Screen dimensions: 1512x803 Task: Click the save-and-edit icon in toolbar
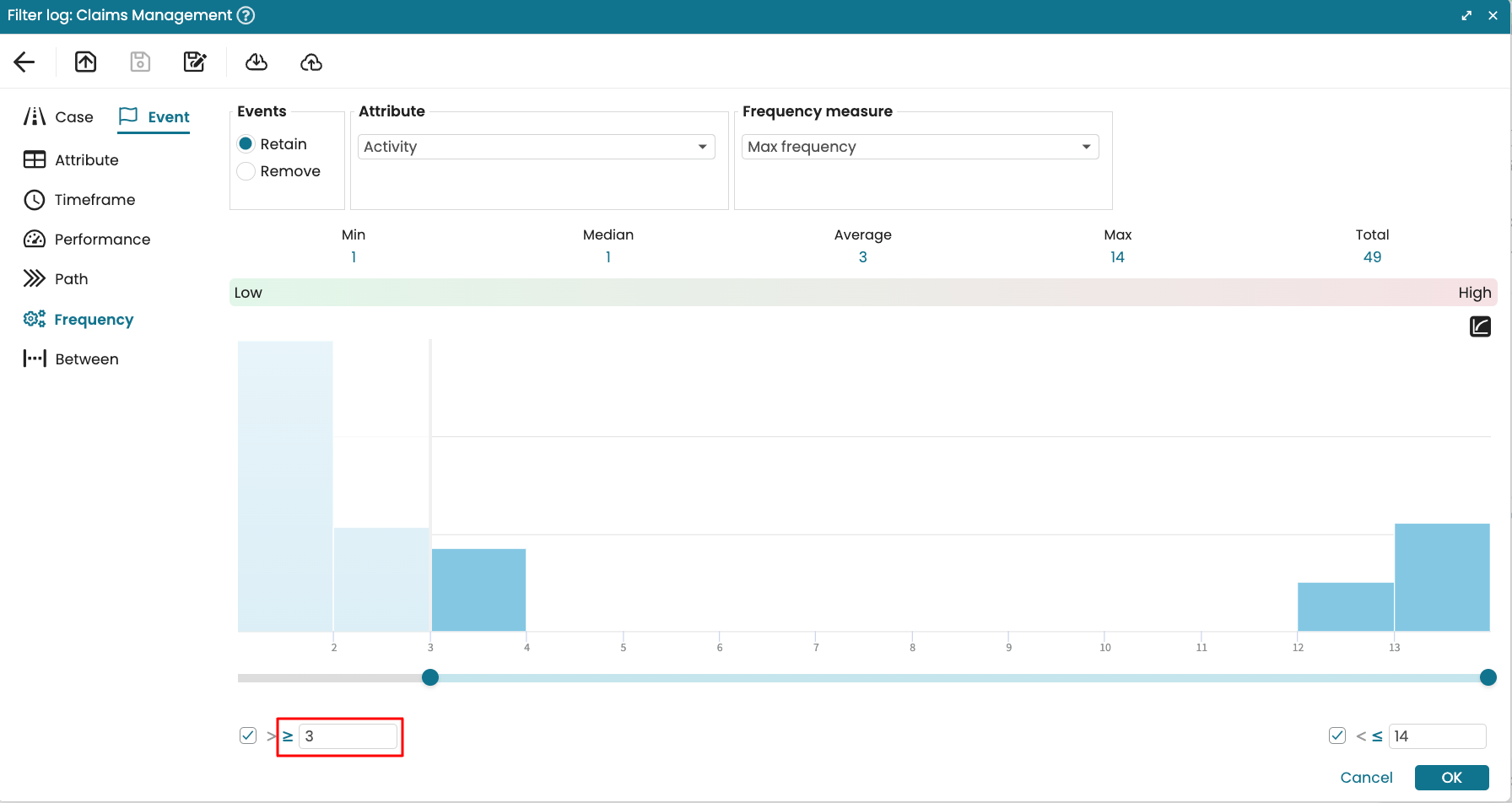click(x=195, y=62)
